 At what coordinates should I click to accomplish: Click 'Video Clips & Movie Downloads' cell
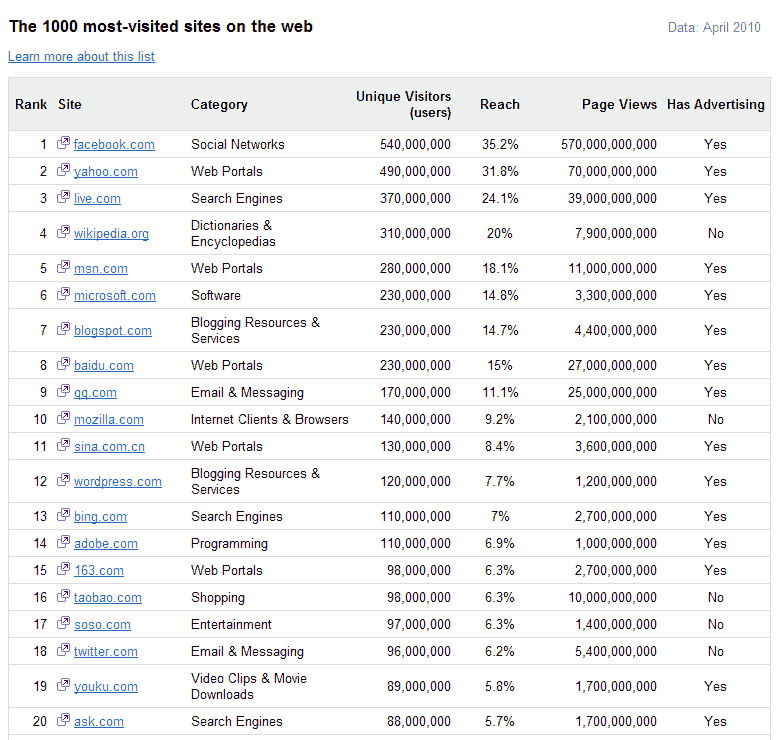point(249,686)
